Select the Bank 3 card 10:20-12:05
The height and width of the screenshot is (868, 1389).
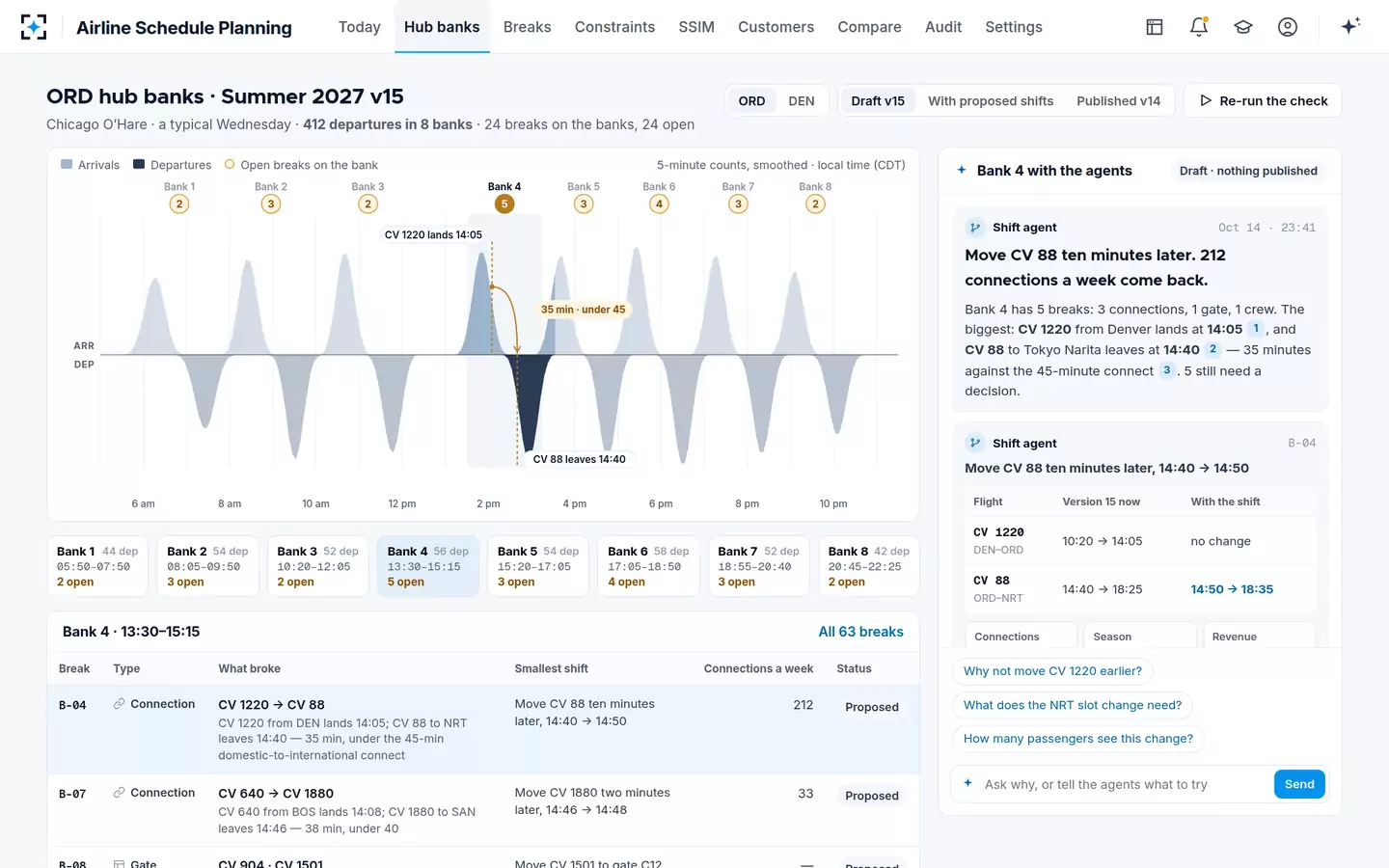[x=317, y=566]
